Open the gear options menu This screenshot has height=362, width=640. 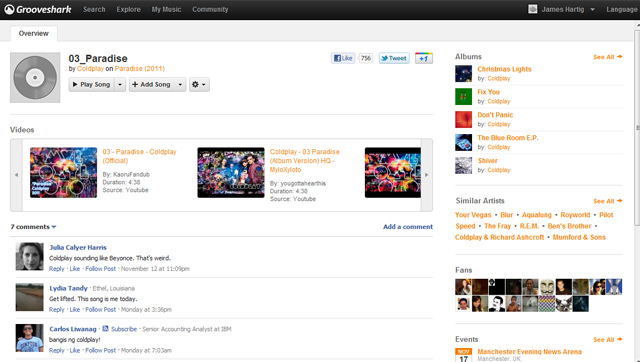point(199,84)
